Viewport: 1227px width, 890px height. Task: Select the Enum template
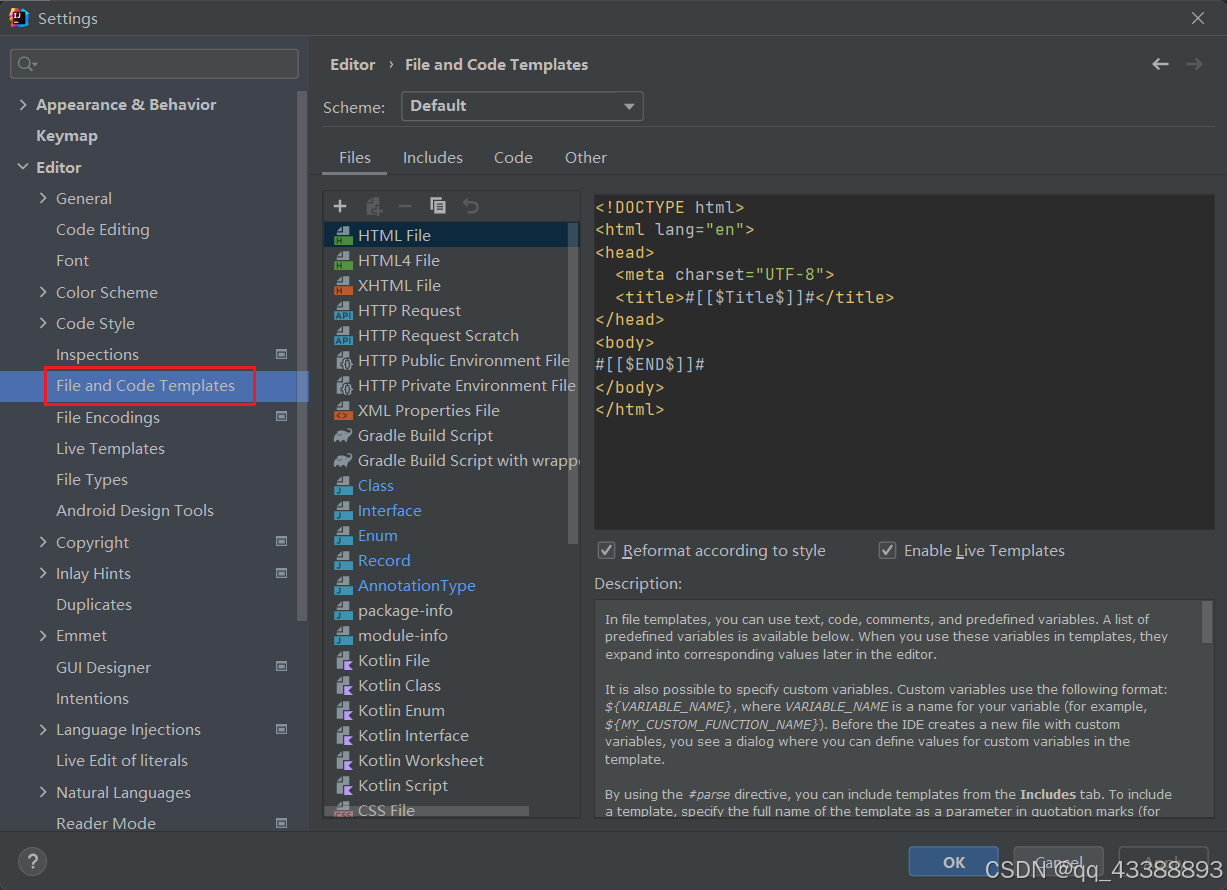(x=378, y=535)
